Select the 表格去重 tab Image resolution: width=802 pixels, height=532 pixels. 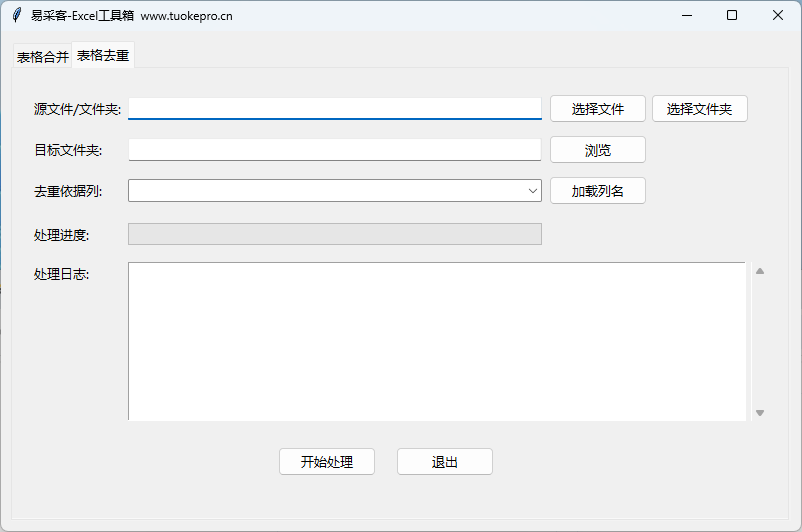coord(103,55)
